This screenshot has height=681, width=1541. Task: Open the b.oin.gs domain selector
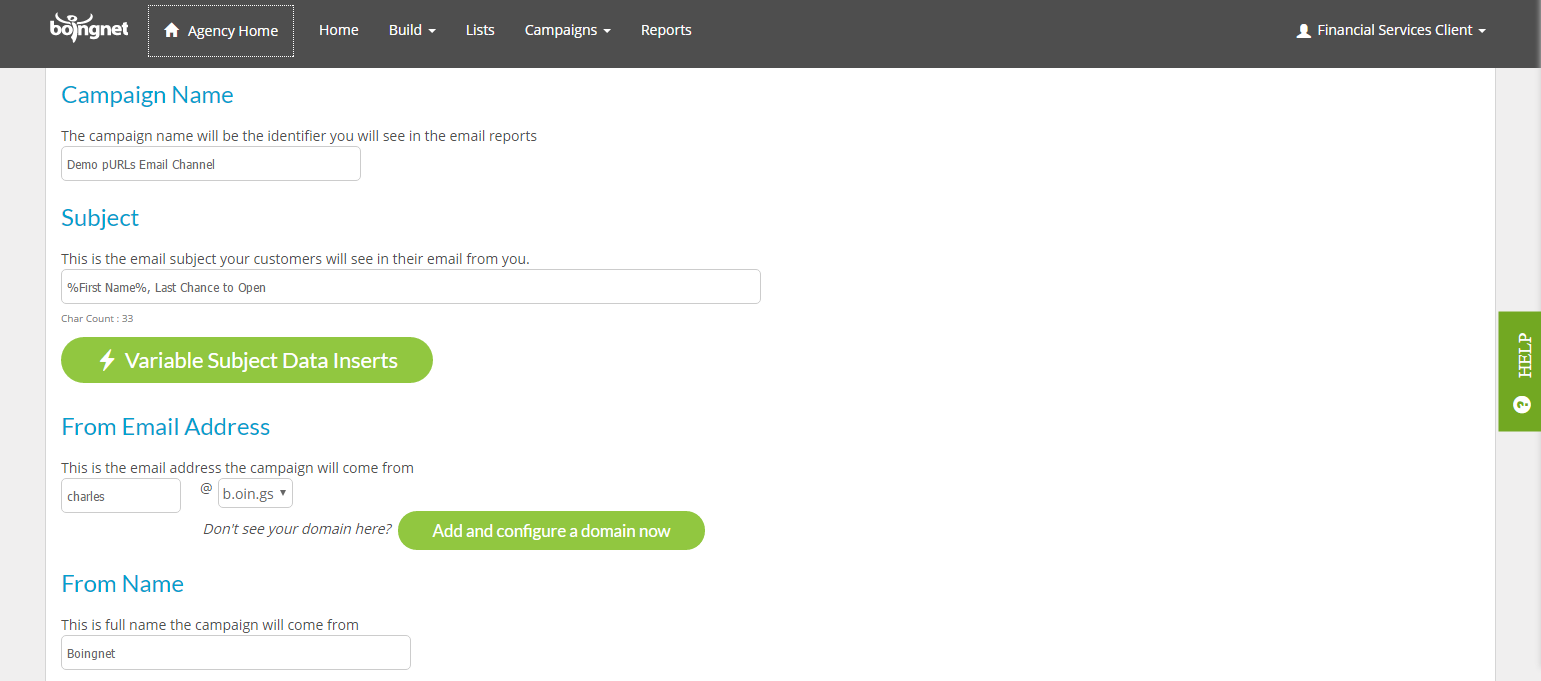(255, 493)
